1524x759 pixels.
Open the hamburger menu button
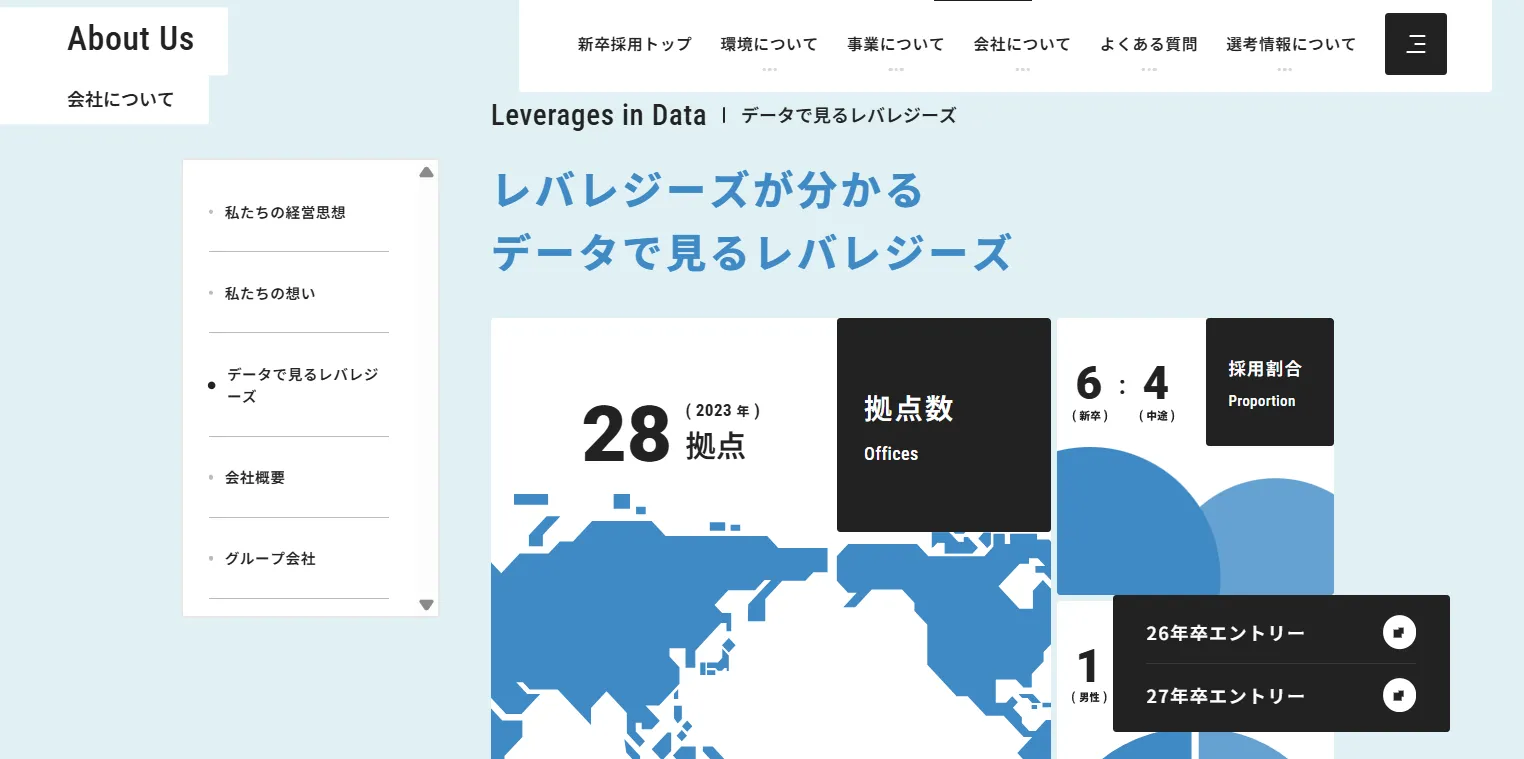1415,44
